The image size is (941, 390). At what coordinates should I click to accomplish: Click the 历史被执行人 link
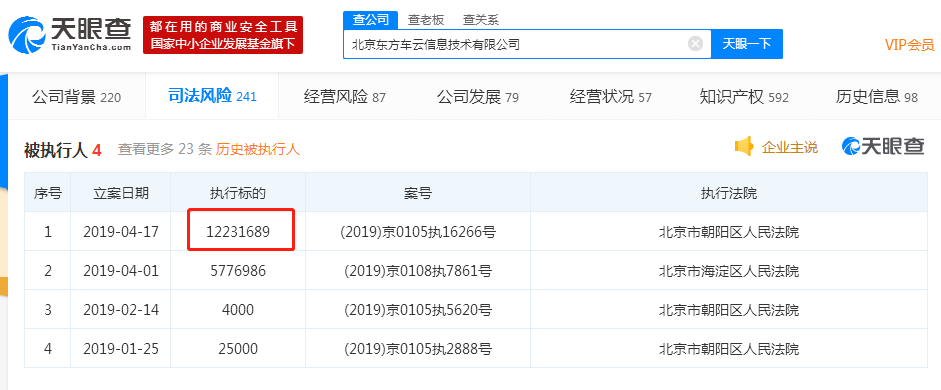coord(257,149)
